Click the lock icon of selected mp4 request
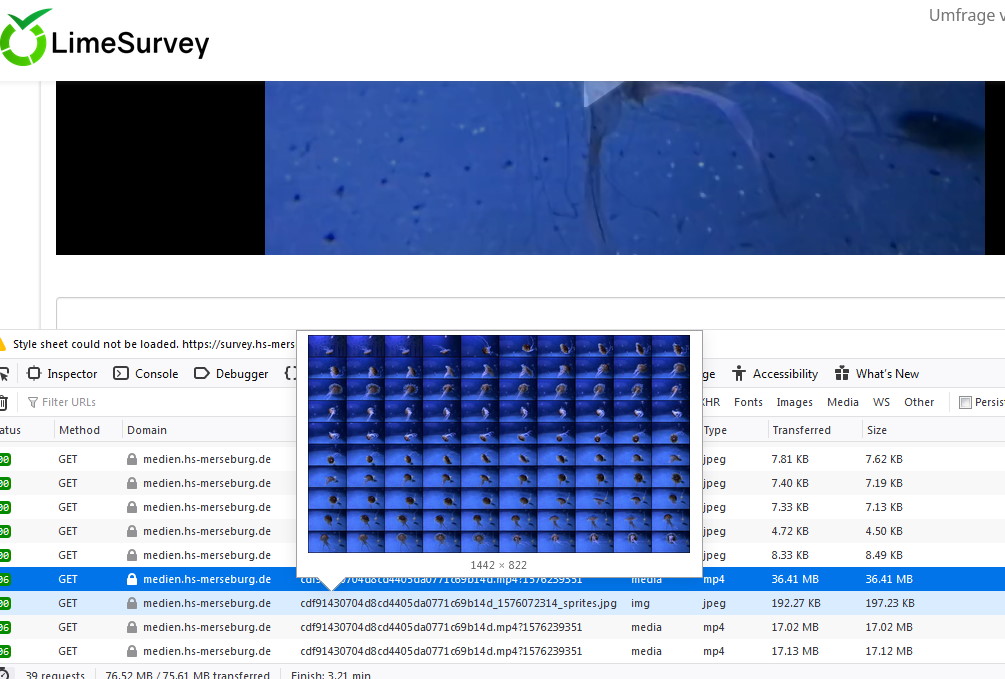Screen dimensions: 1005x679 pos(131,579)
